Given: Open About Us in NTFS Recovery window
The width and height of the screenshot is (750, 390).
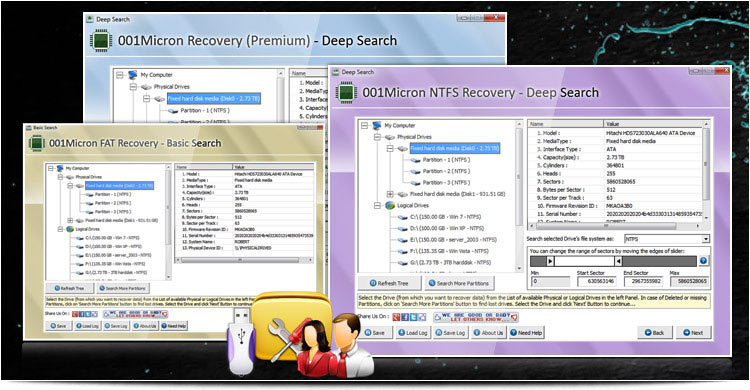Looking at the screenshot, I should tap(488, 333).
